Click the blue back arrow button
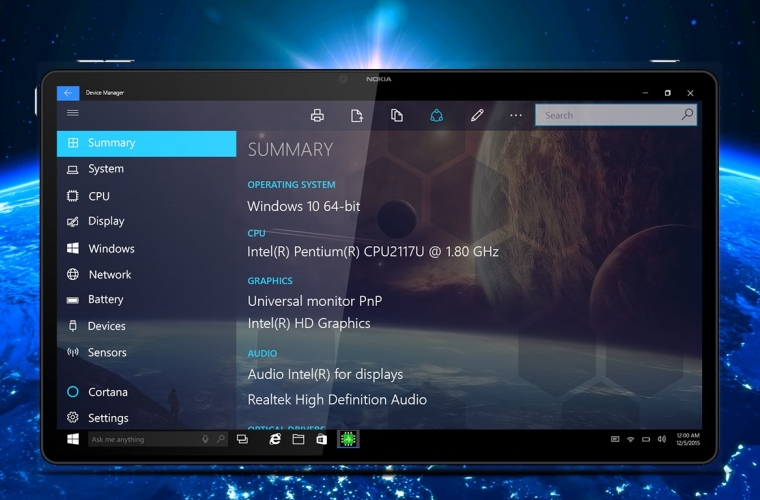The height and width of the screenshot is (500, 760). click(68, 93)
